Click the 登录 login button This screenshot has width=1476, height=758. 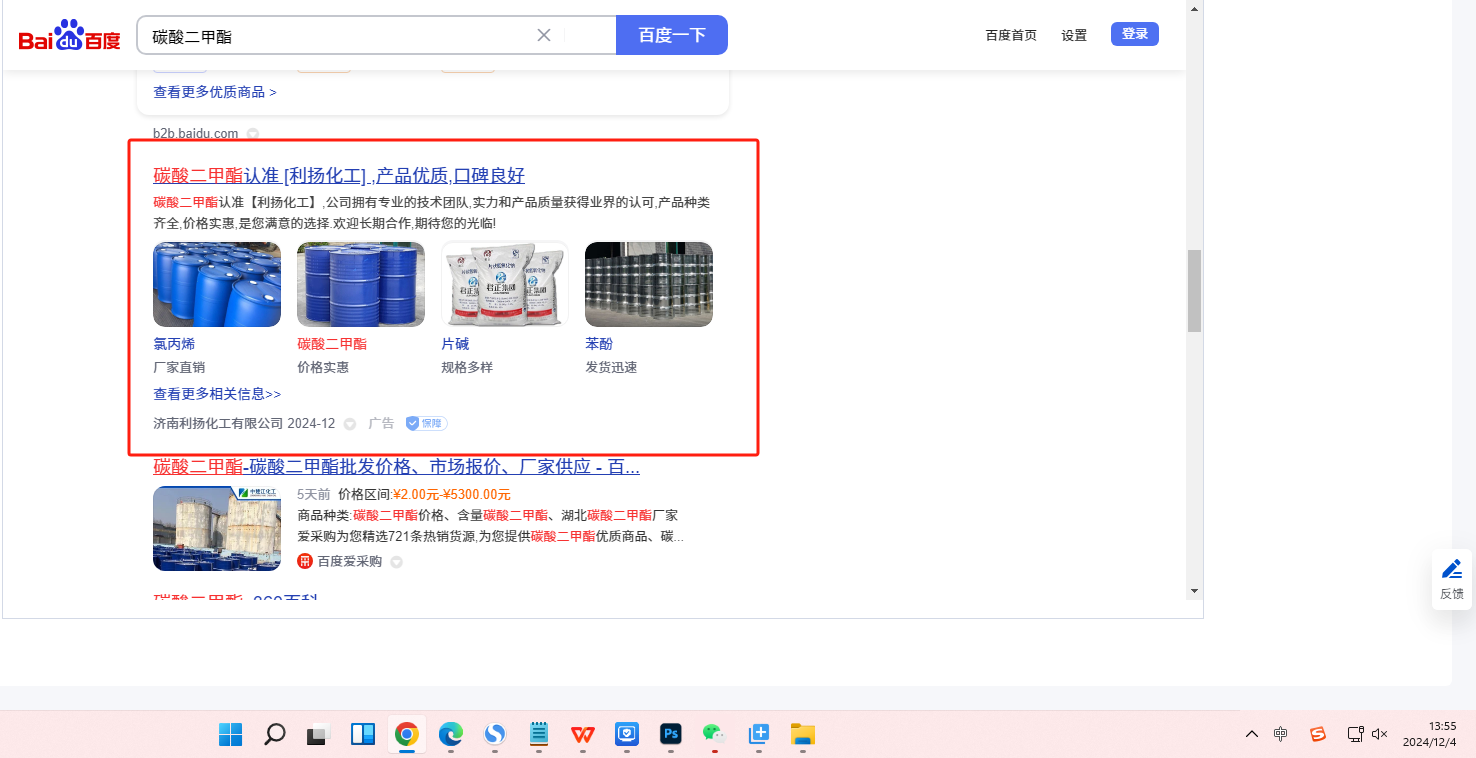tap(1135, 34)
